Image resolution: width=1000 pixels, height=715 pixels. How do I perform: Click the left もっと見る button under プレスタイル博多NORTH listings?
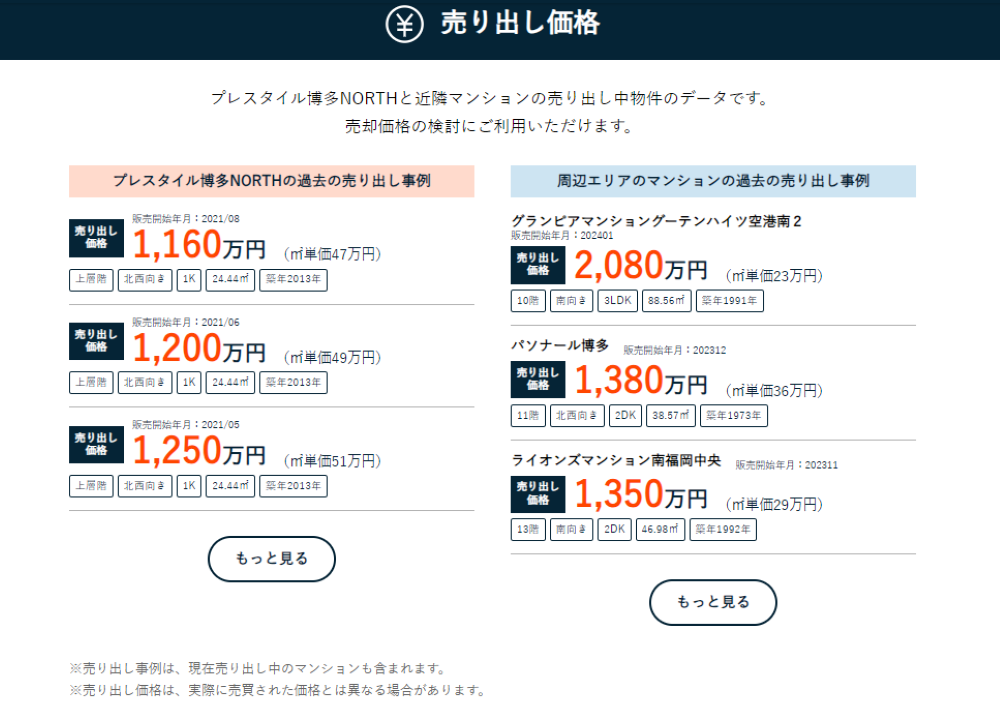pos(272,559)
